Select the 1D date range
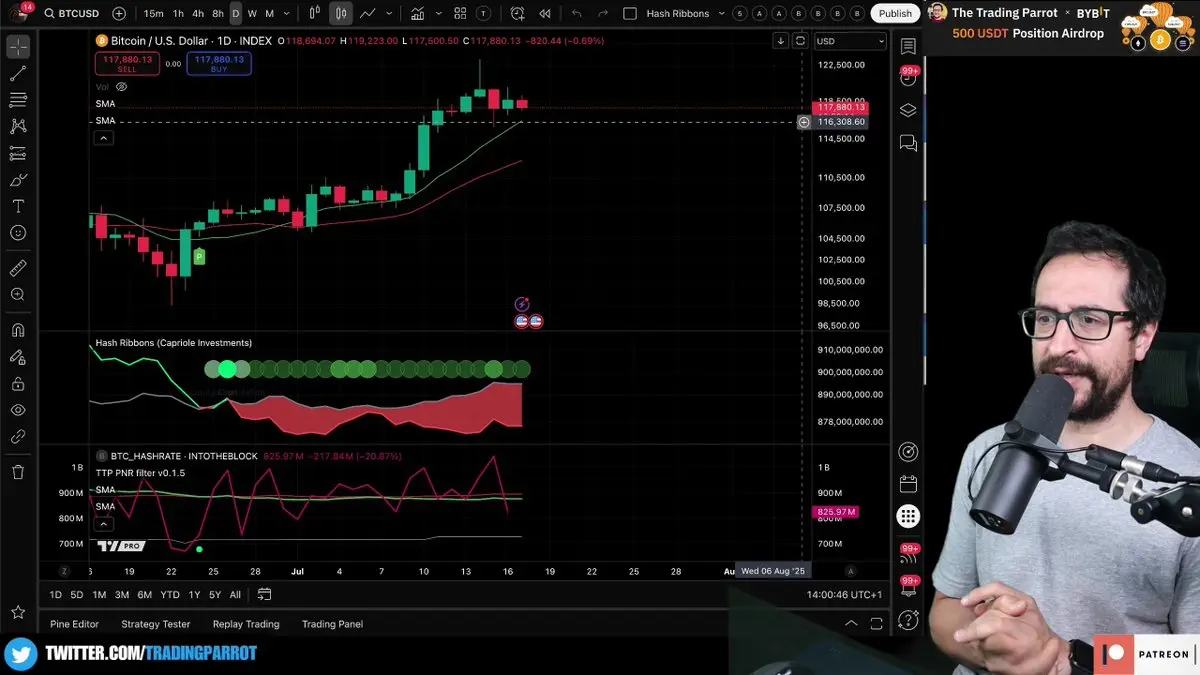 click(x=56, y=595)
